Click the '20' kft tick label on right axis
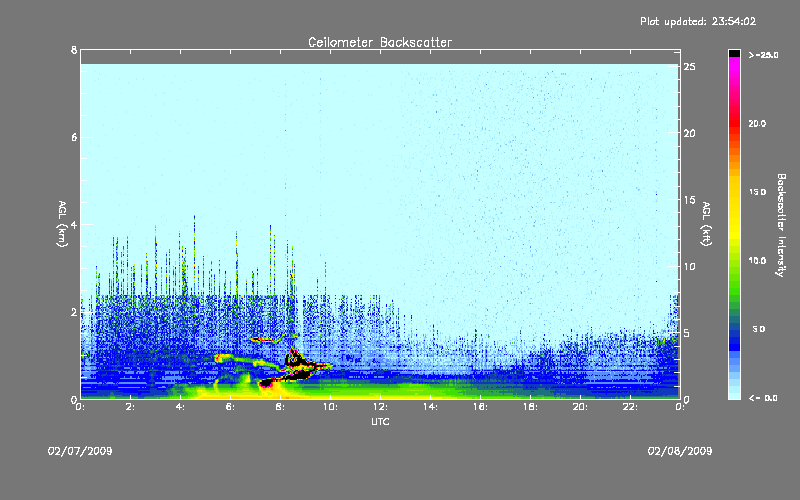800x500 pixels. coord(689,133)
